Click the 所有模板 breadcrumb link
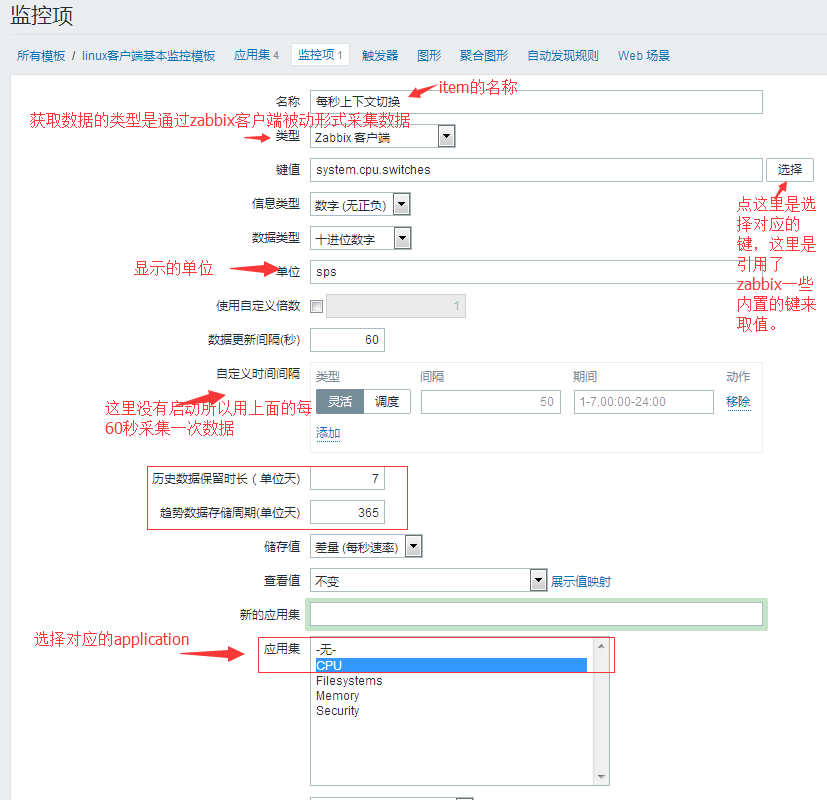Viewport: 827px width, 800px height. tap(41, 56)
